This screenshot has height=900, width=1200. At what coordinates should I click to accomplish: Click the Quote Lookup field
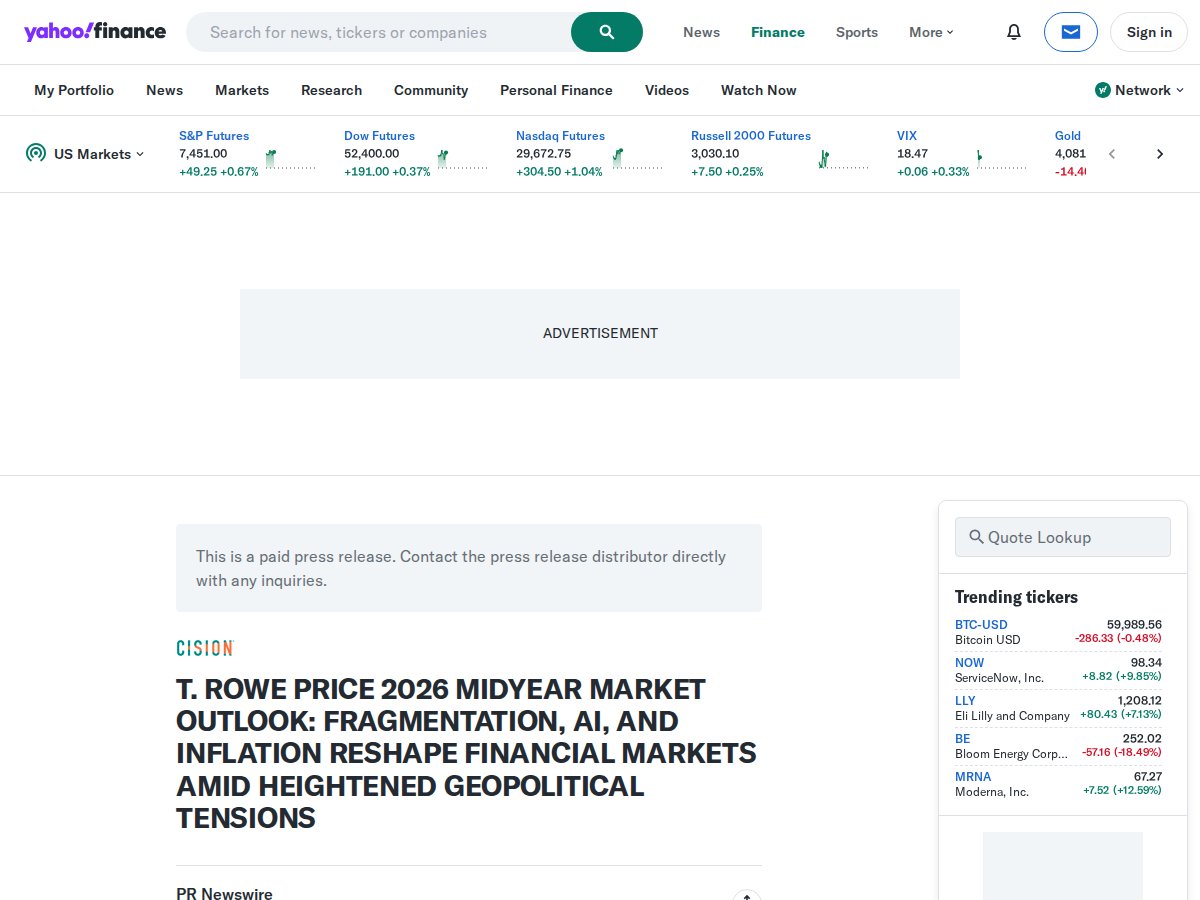point(1062,537)
